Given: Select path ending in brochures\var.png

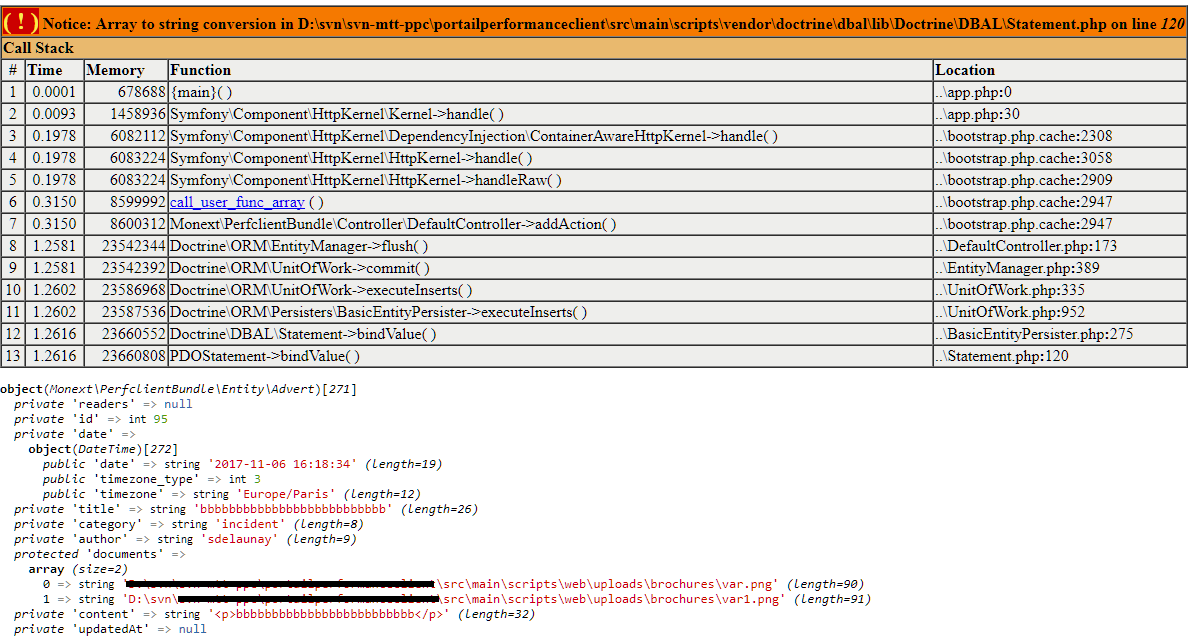Looking at the screenshot, I should (x=451, y=584).
